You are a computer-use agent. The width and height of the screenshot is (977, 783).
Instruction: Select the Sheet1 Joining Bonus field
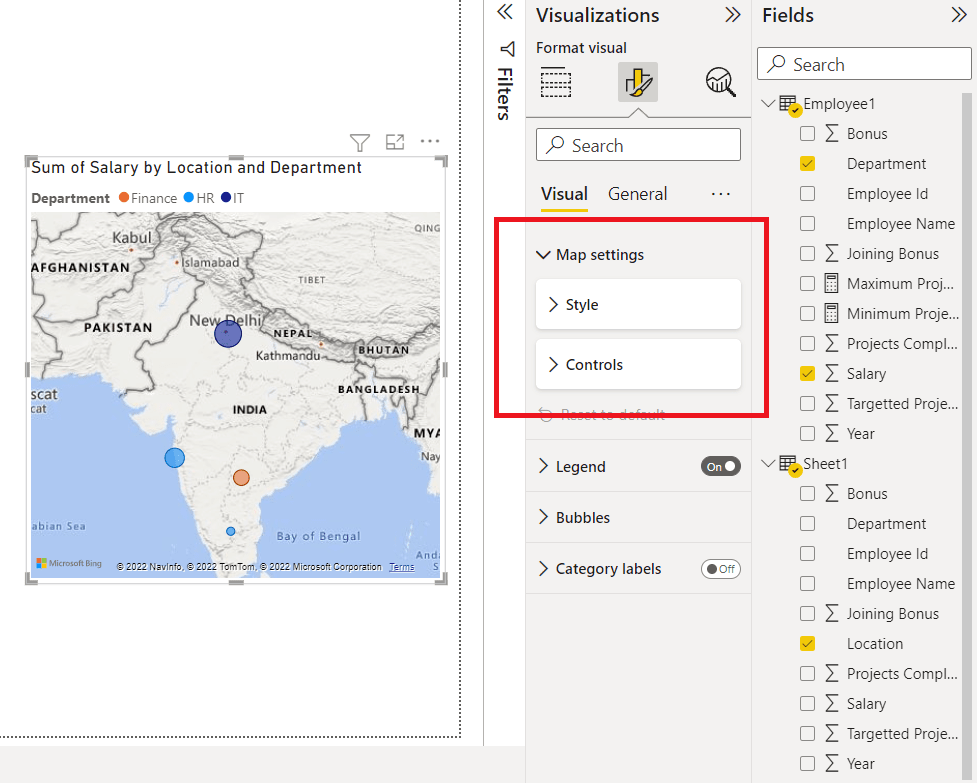coord(892,614)
